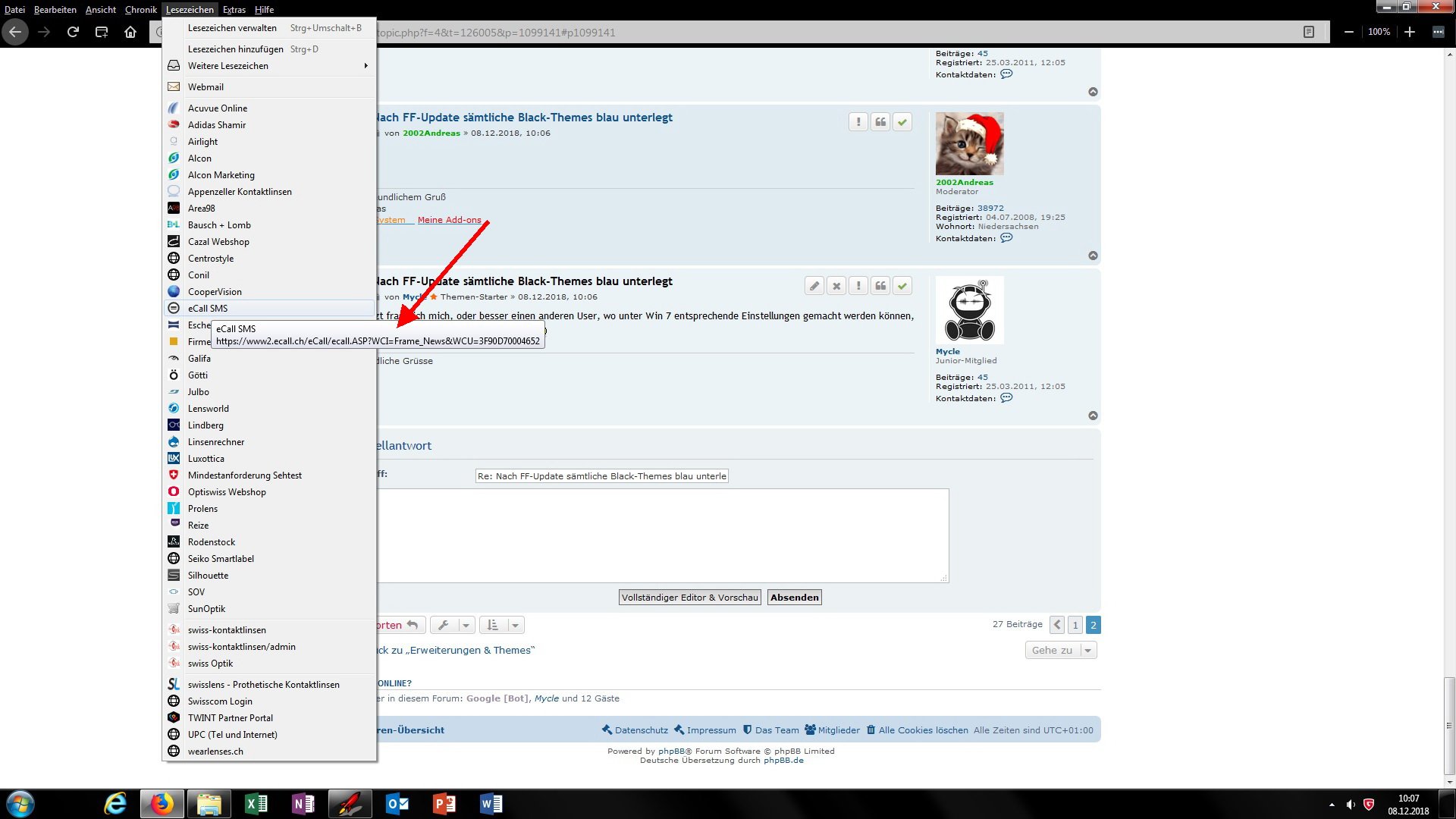The height and width of the screenshot is (819, 1456).
Task: Open reader view icon in address bar
Action: (1308, 32)
